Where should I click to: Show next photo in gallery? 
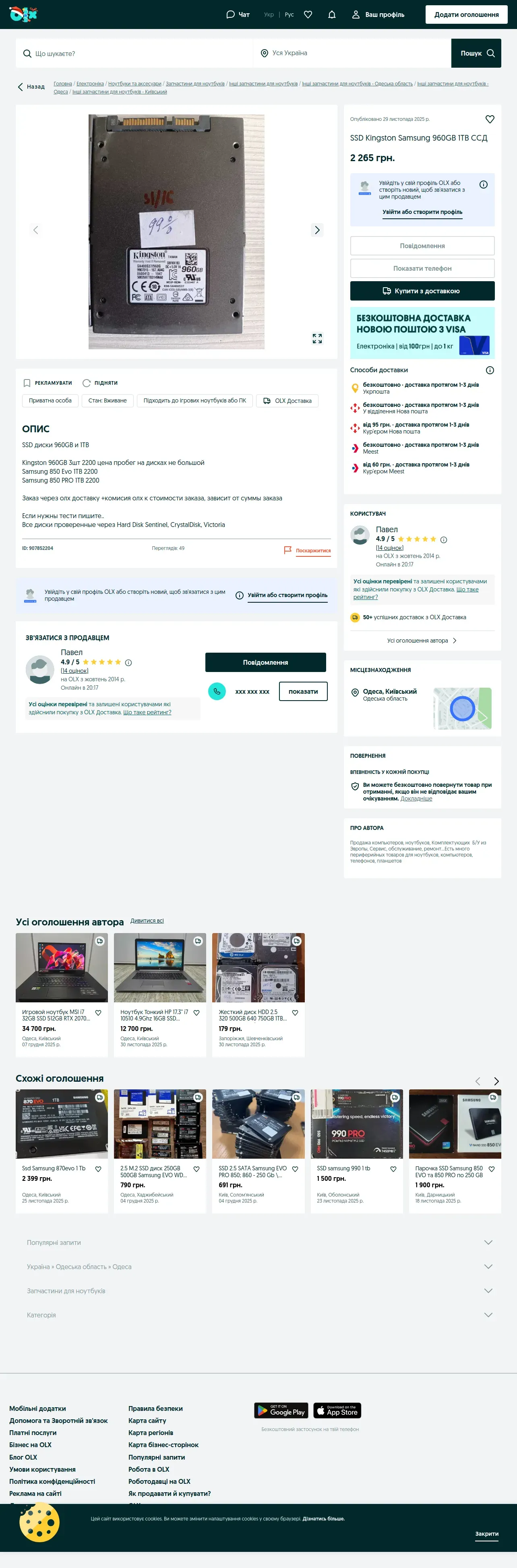click(x=317, y=230)
